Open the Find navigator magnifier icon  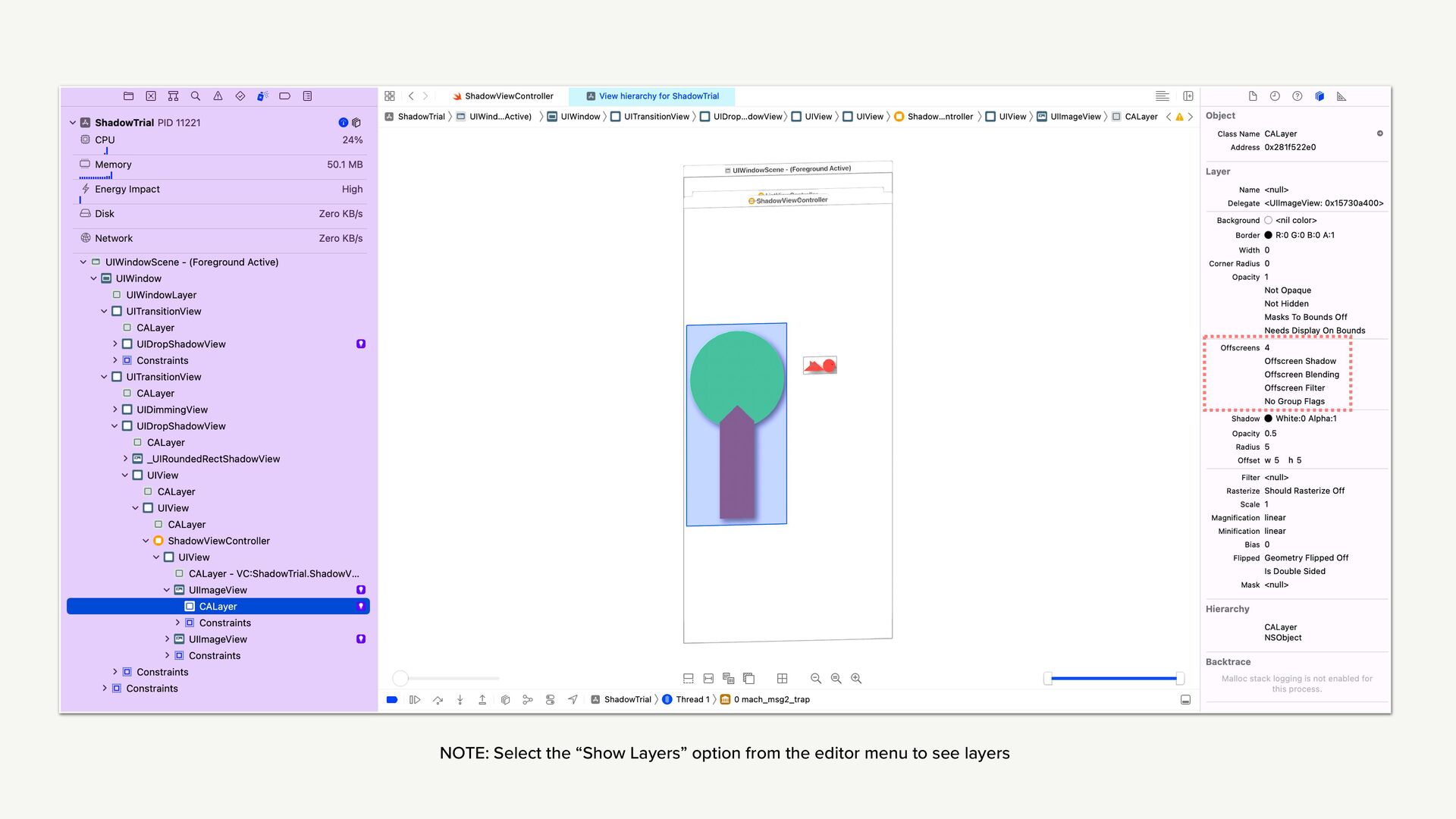[x=196, y=96]
